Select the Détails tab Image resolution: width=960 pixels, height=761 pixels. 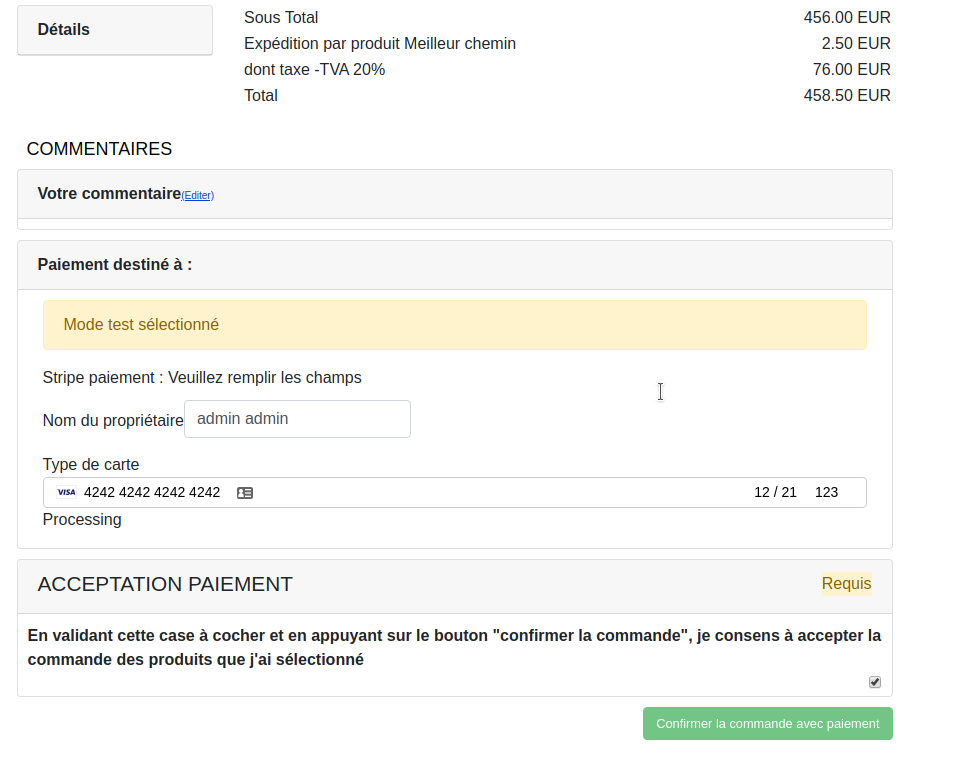click(x=115, y=30)
